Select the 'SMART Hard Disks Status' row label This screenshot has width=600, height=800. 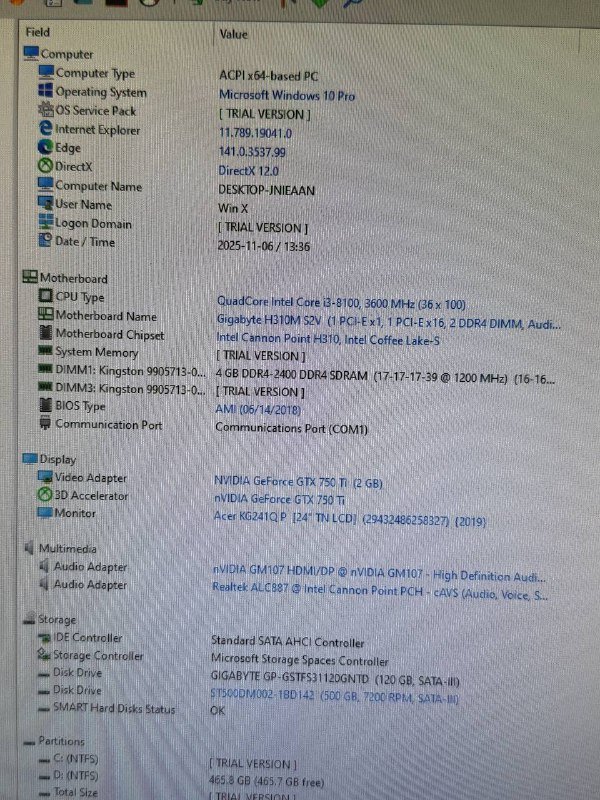(114, 708)
